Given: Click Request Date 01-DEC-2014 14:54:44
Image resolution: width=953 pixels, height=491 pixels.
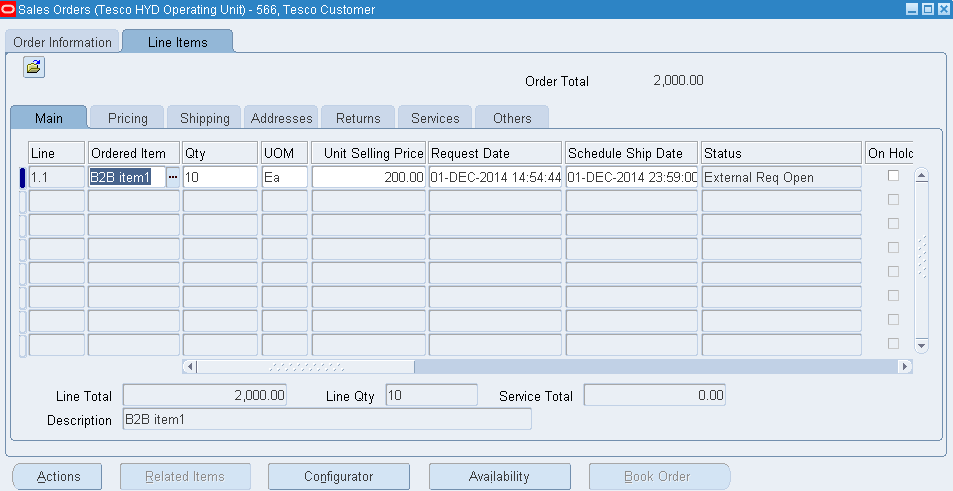Looking at the screenshot, I should point(495,177).
